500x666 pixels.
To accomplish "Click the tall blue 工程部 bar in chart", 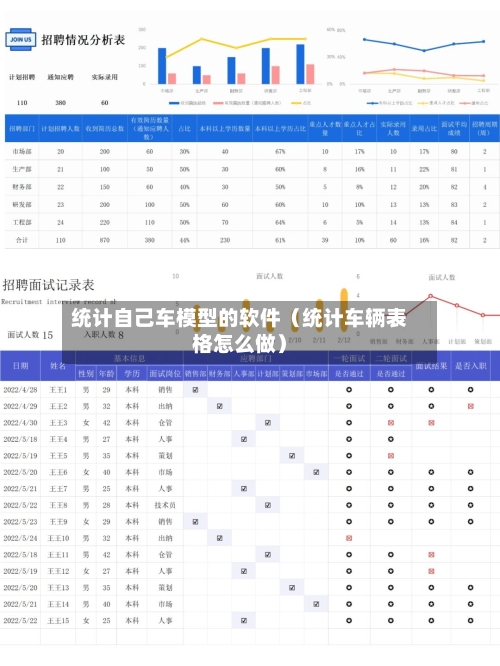I will 300,64.
